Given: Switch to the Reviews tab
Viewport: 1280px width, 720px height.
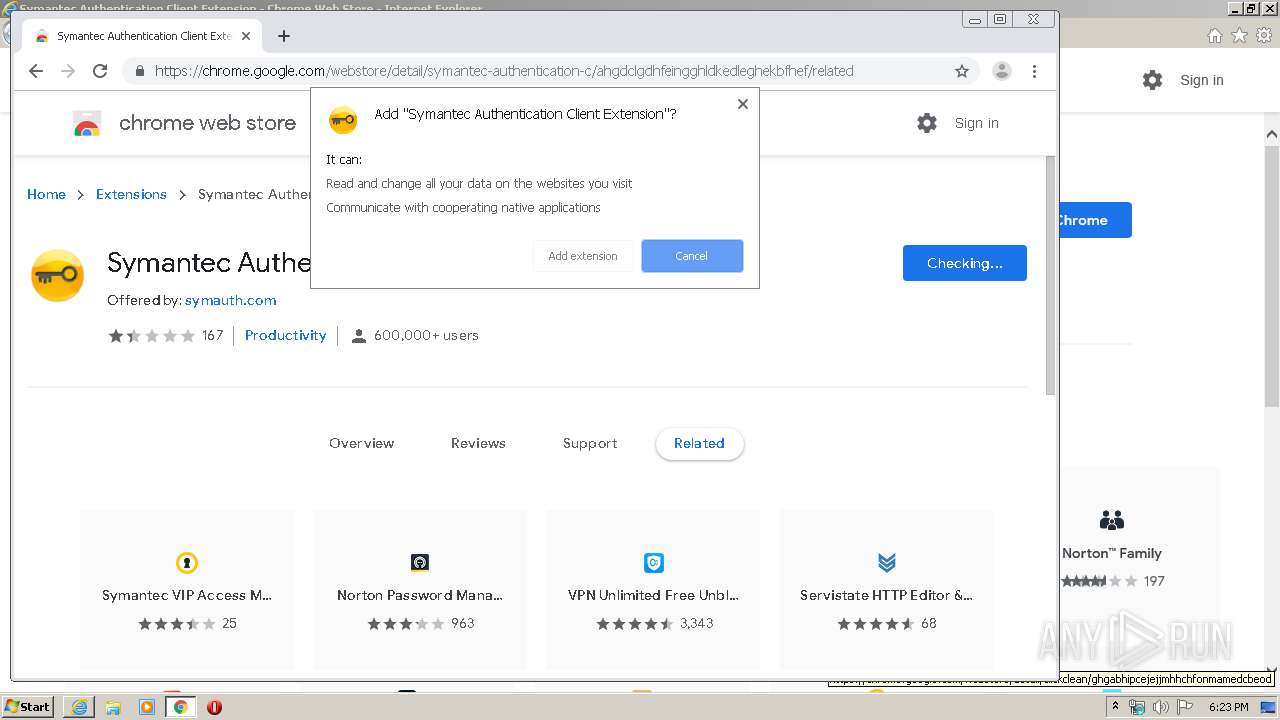Looking at the screenshot, I should tap(478, 443).
